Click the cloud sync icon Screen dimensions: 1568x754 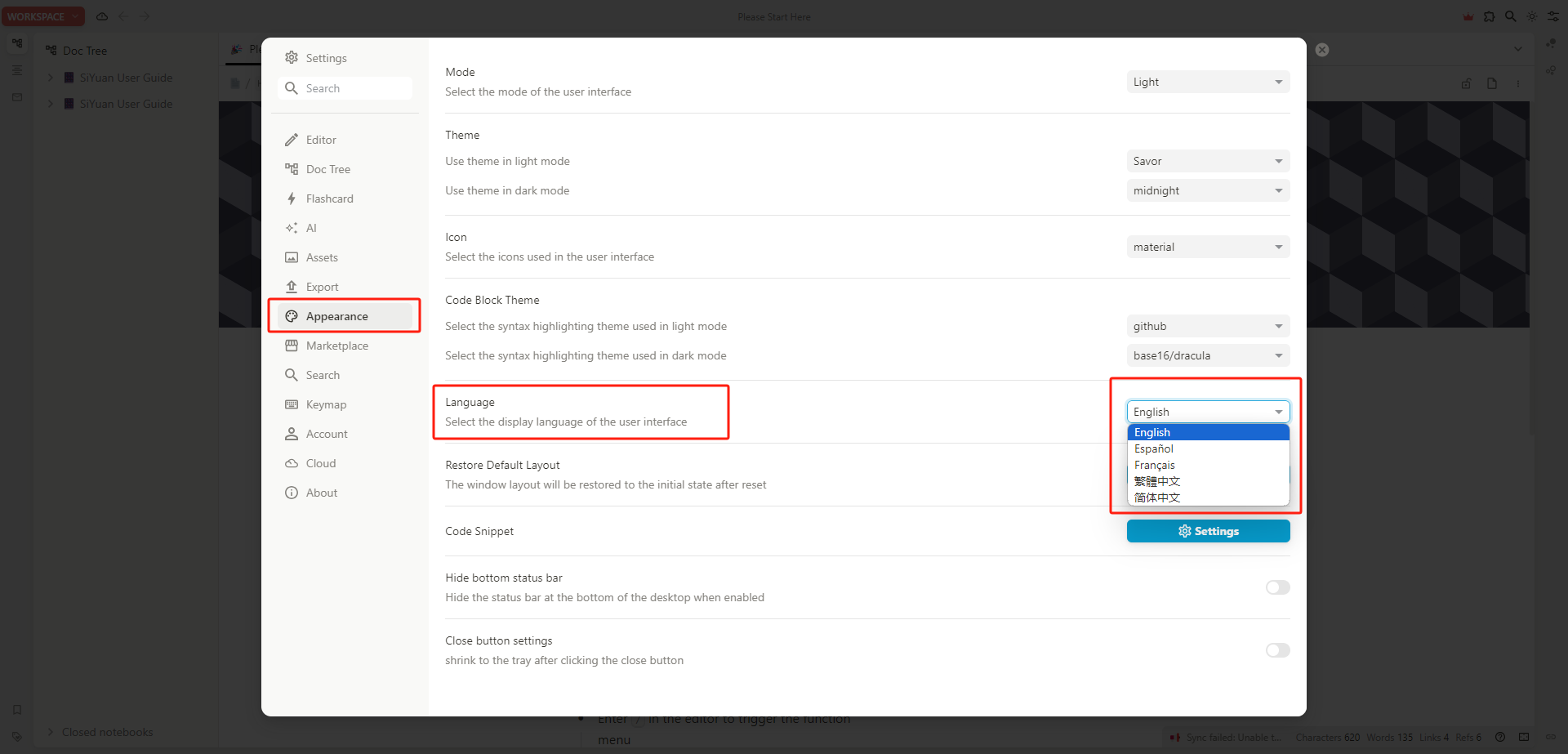(102, 16)
